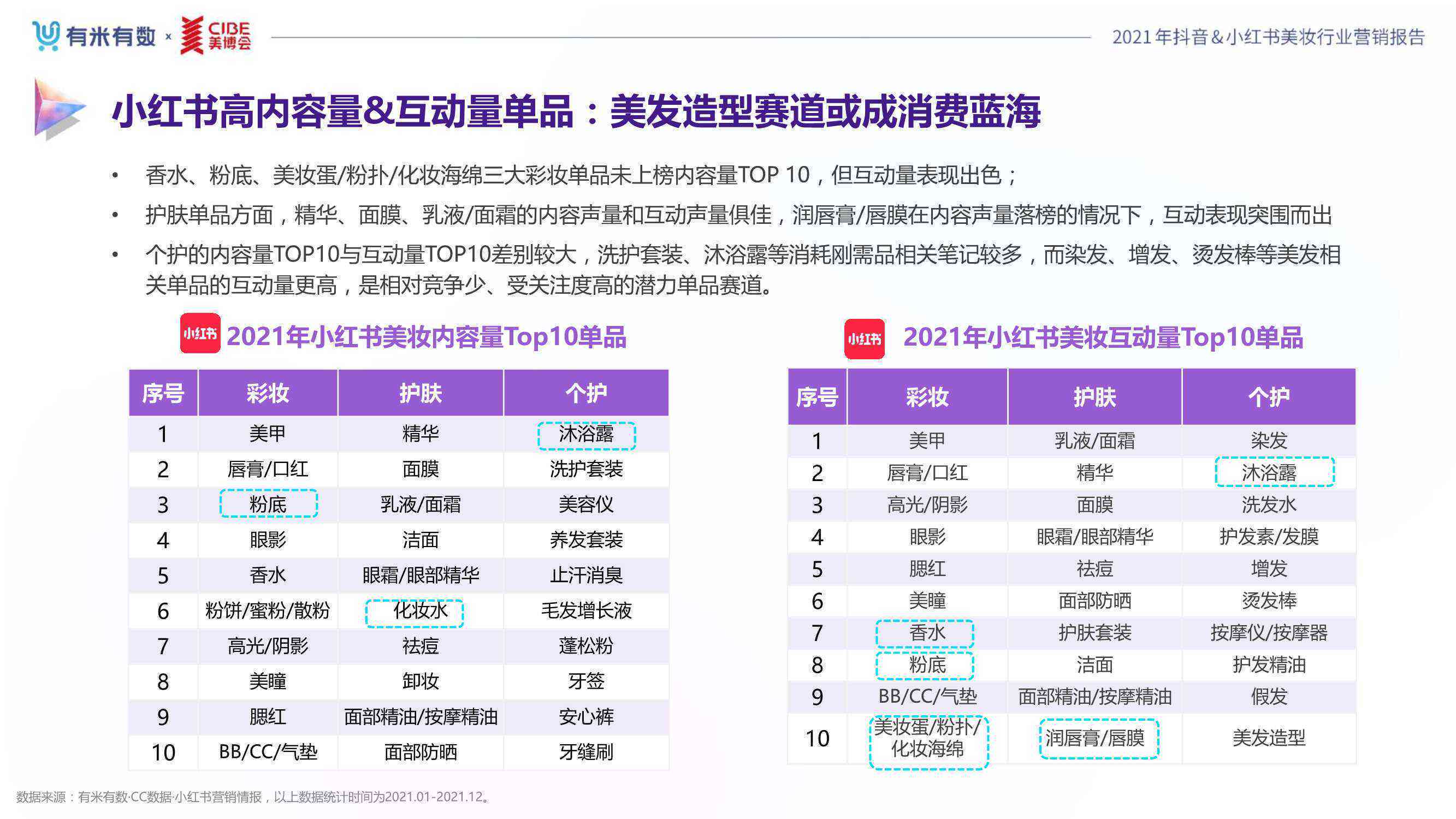Viewport: 1456px width, 819px height.
Task: Click 美瞳 in the 互动量 table's row 6
Action: pos(927,600)
